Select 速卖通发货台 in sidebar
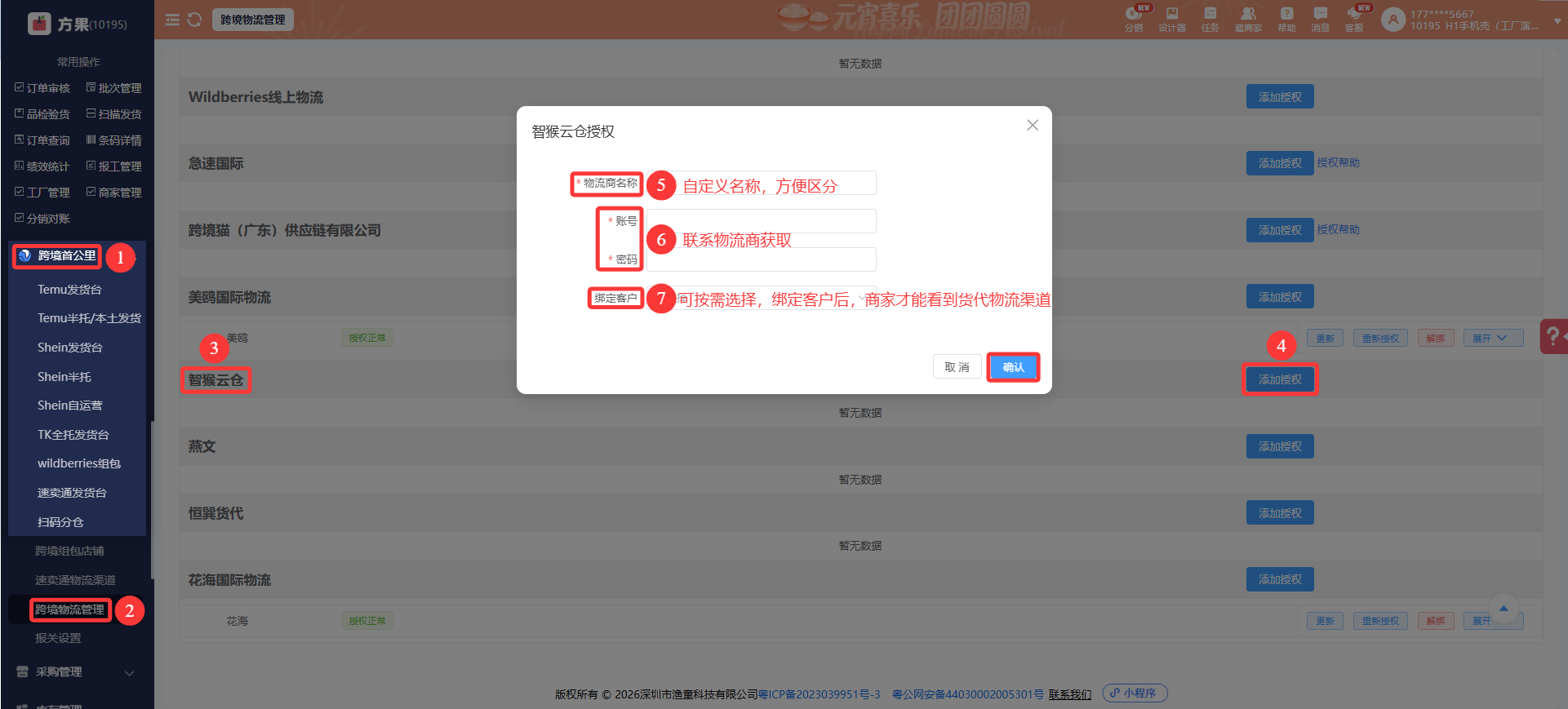The image size is (1568, 709). 72,493
